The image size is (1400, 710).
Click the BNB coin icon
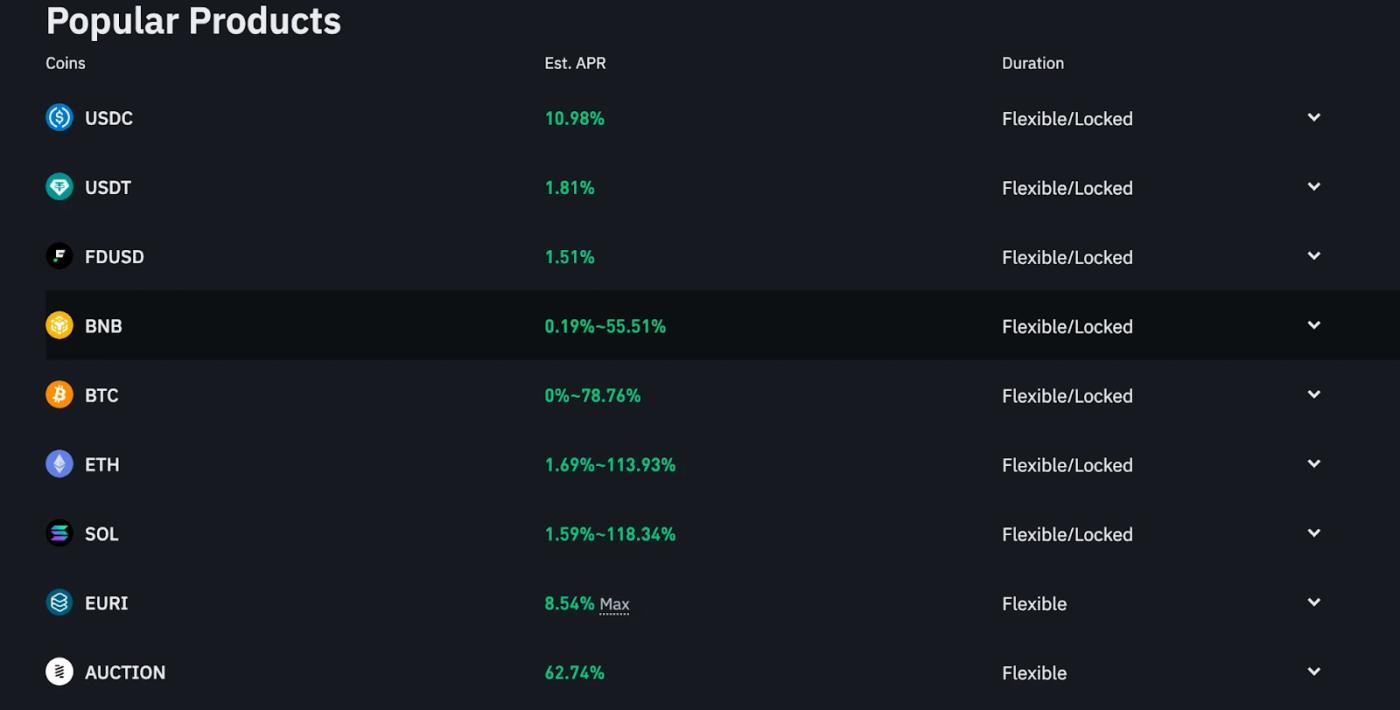[58, 325]
